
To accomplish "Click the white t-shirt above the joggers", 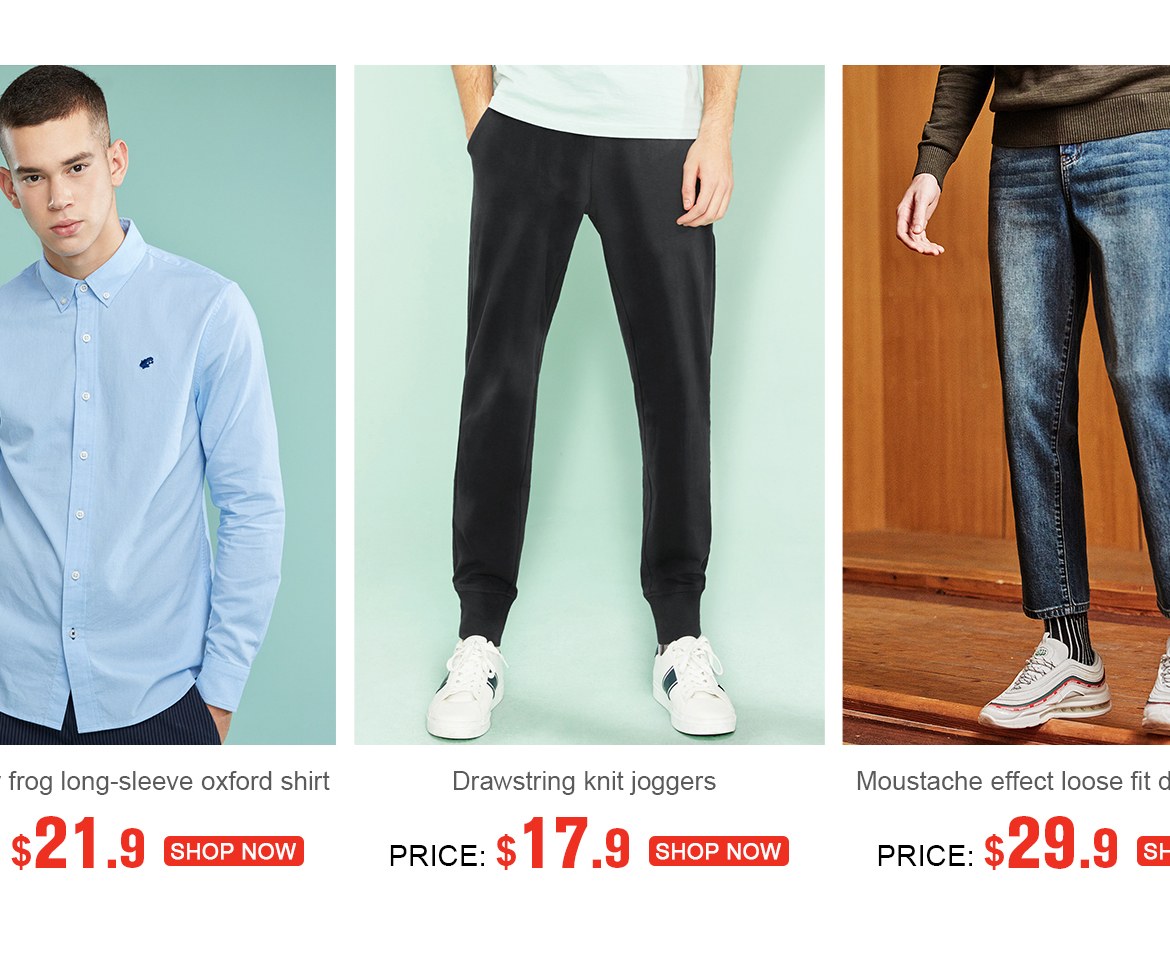I will [598, 100].
